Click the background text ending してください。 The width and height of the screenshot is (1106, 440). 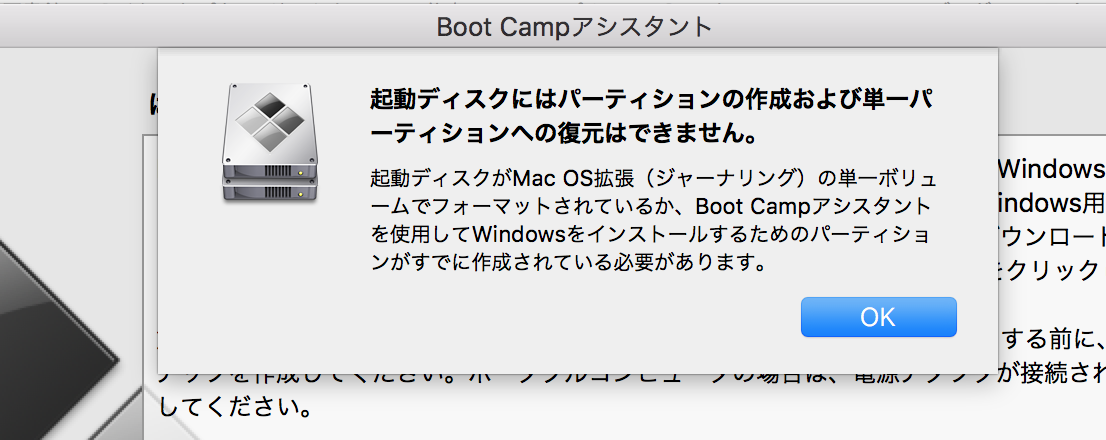coord(236,407)
